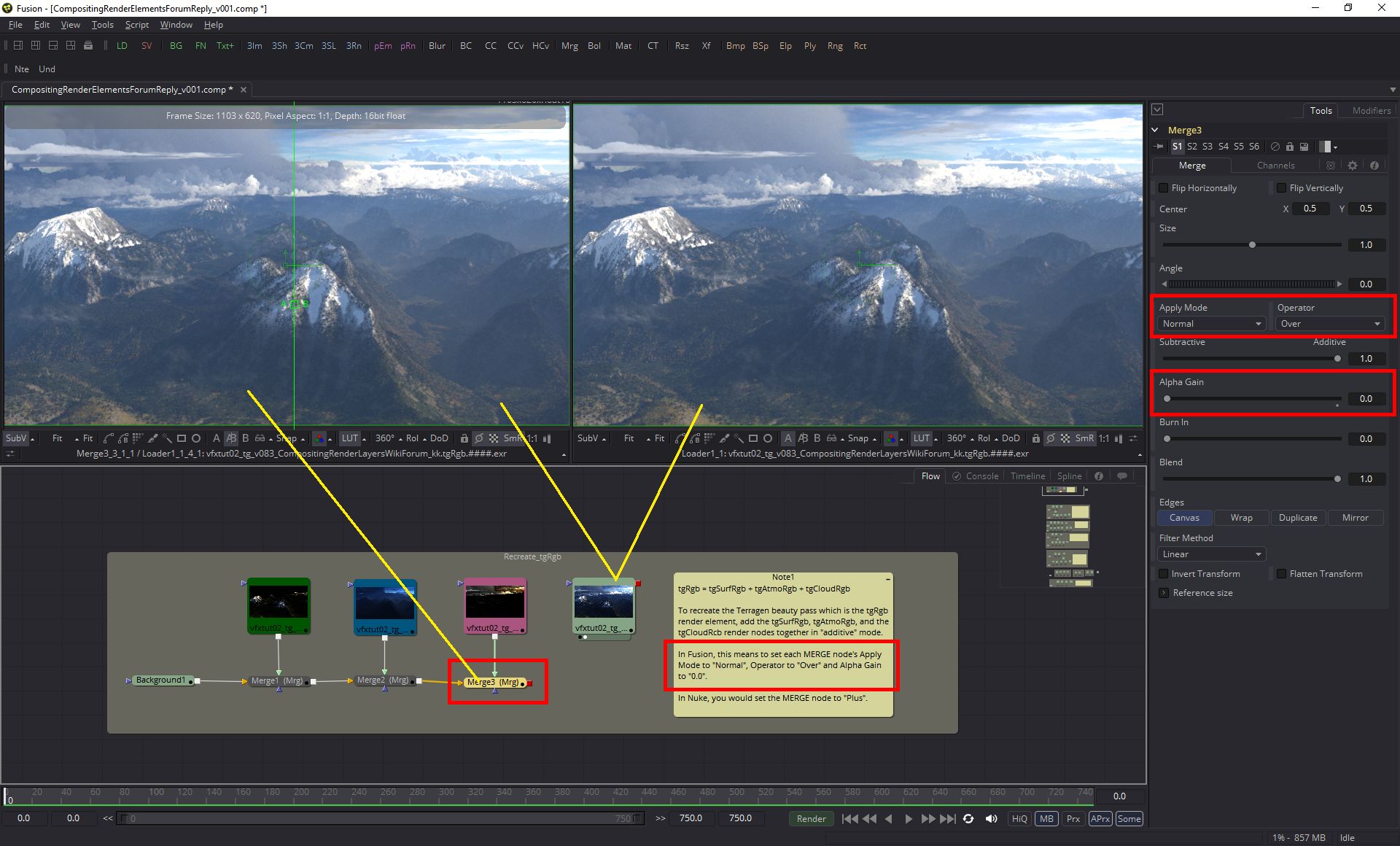Click the Render button
Image resolution: width=1400 pixels, height=846 pixels.
point(811,818)
